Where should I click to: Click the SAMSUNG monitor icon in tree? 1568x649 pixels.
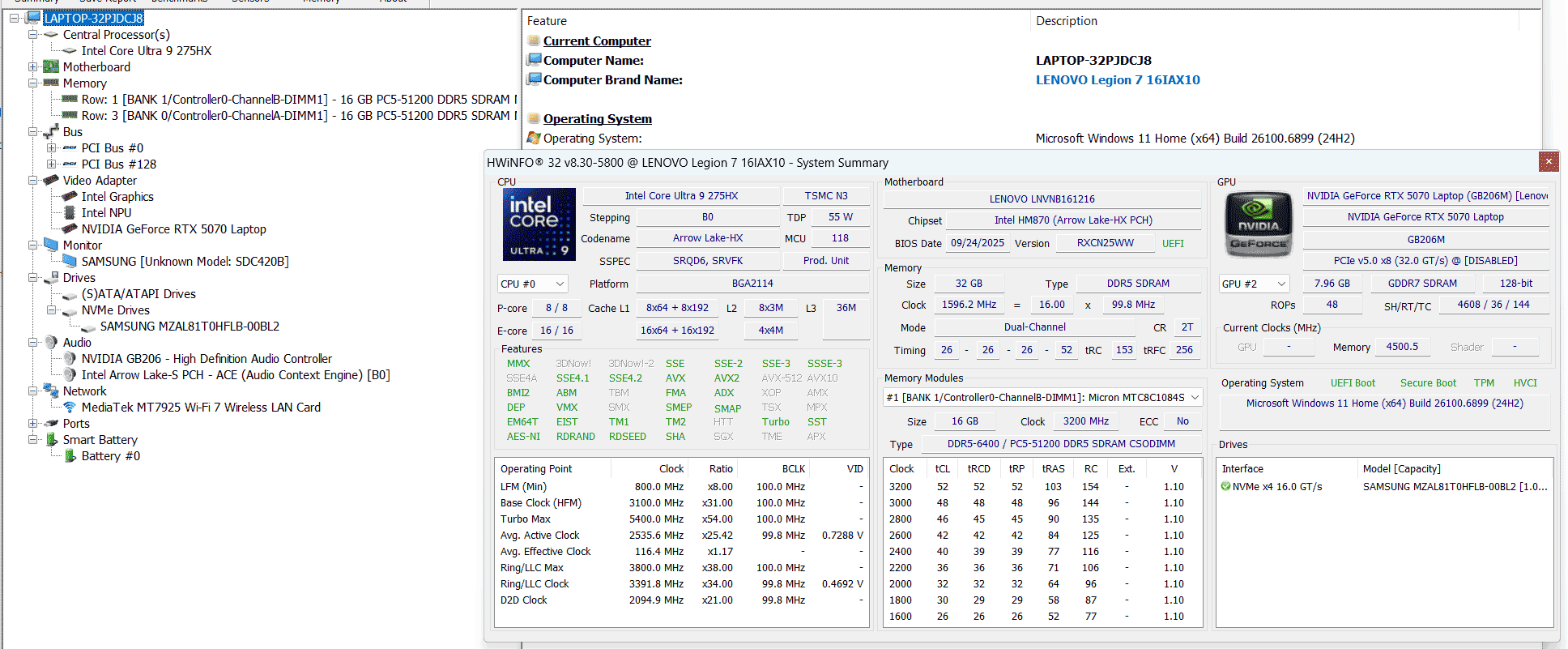70,262
